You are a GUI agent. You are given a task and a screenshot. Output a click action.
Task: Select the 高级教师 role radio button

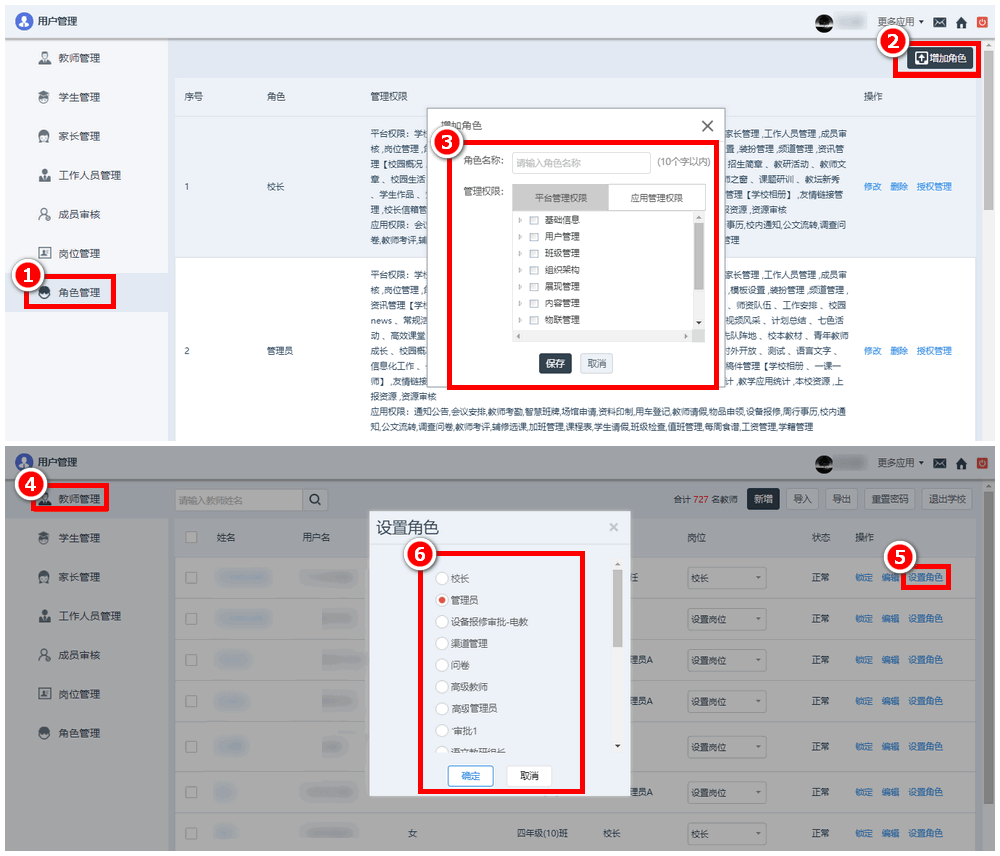tap(442, 687)
